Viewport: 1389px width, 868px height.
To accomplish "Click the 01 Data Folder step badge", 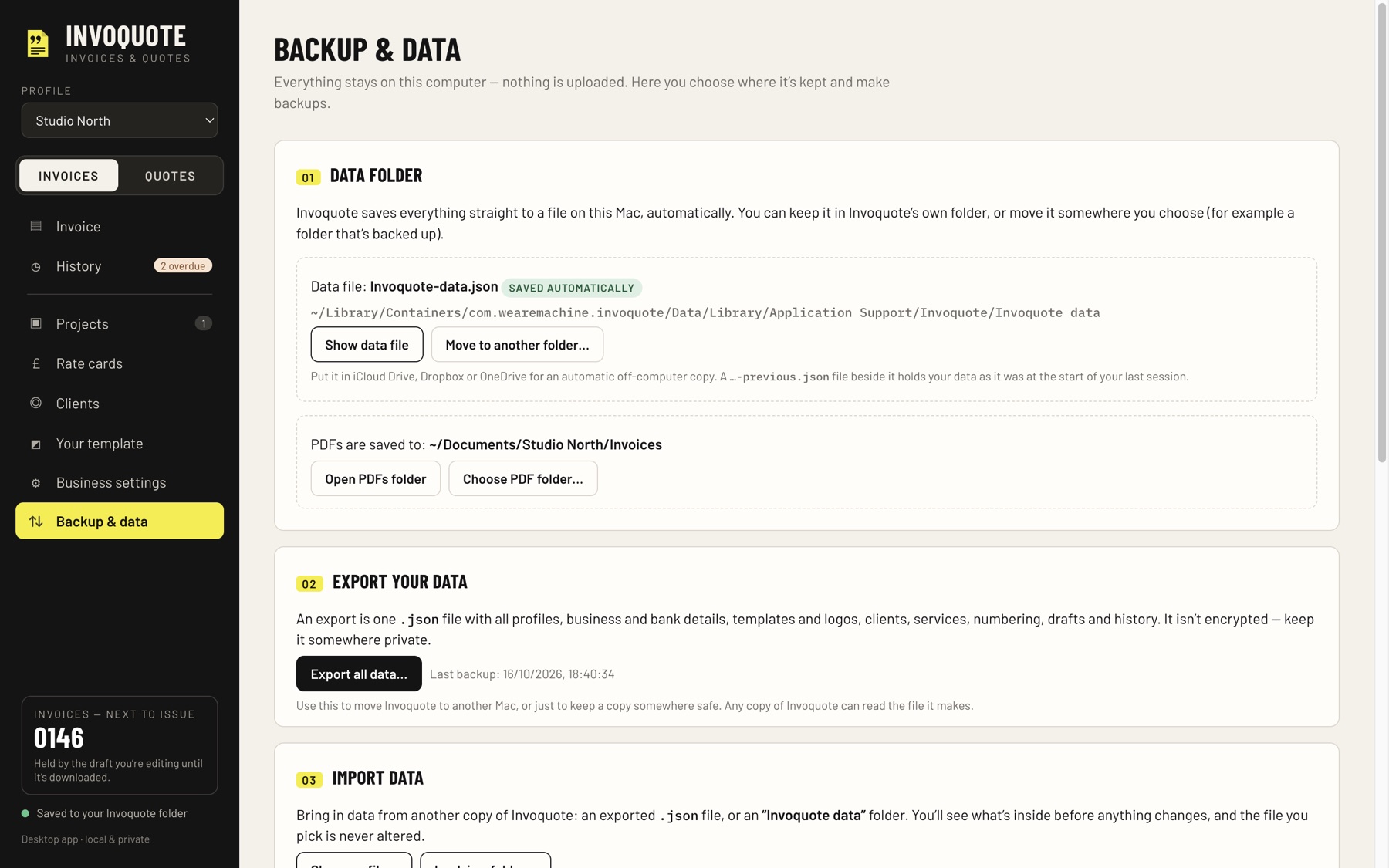I will (308, 177).
